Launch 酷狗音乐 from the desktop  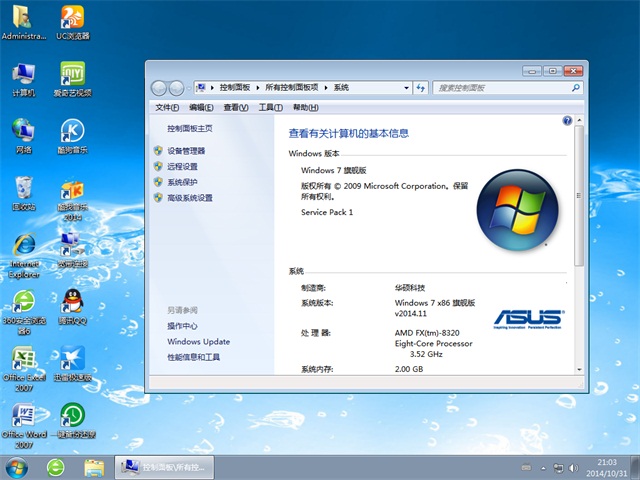72,132
